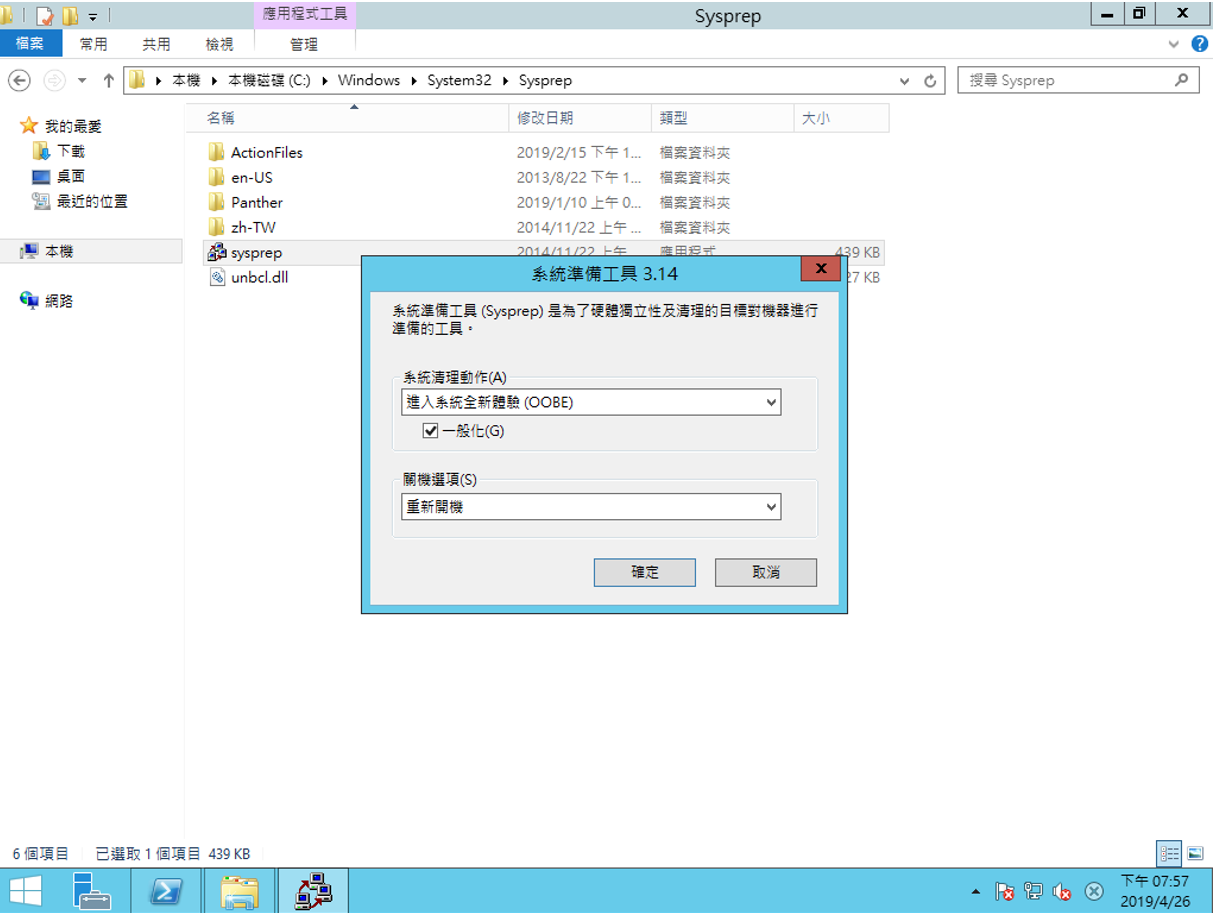Click the 取消 button
Viewport: 1215px width, 913px height.
point(766,572)
